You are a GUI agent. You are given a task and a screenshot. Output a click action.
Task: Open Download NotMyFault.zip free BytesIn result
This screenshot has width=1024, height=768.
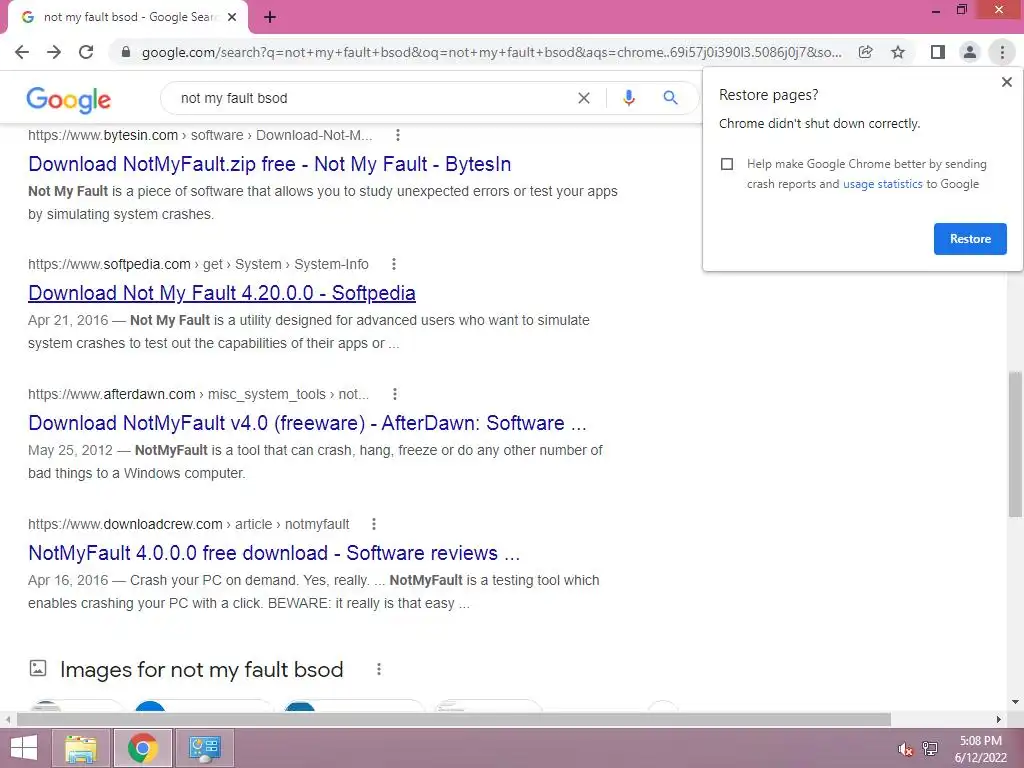pos(269,164)
